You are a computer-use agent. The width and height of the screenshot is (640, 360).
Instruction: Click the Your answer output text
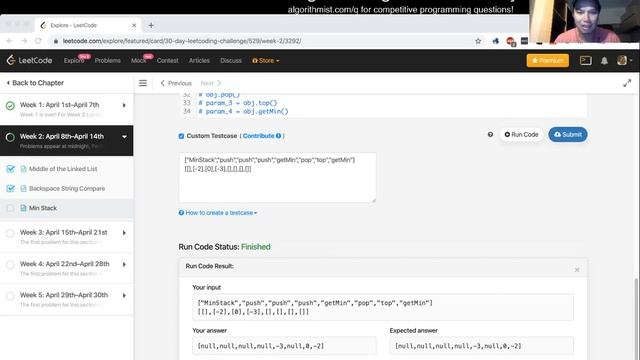260,346
